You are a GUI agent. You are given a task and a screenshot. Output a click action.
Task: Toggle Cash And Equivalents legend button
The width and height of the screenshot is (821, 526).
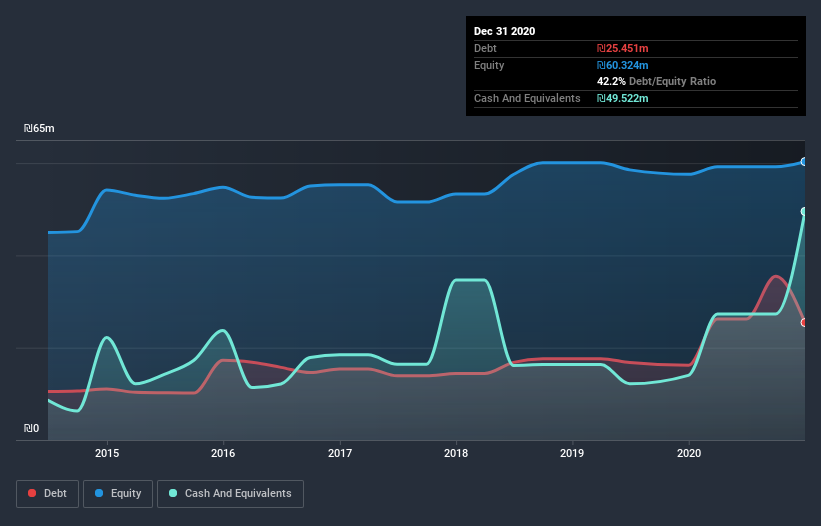pos(230,494)
